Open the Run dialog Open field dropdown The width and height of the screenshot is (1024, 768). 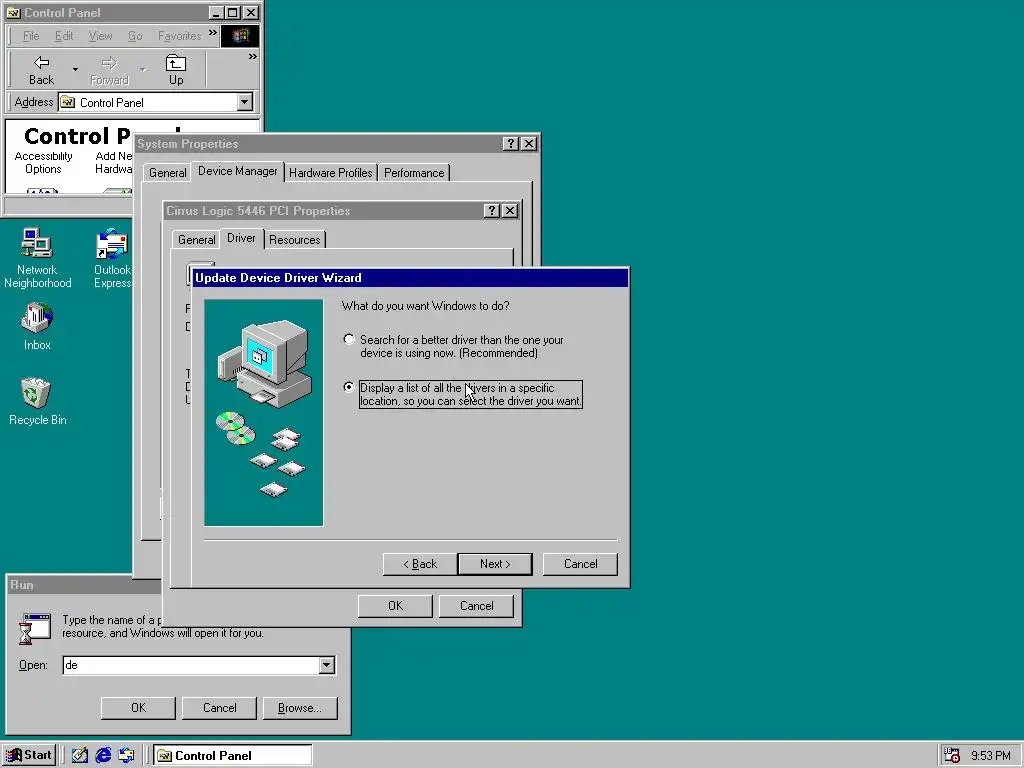pyautogui.click(x=327, y=665)
